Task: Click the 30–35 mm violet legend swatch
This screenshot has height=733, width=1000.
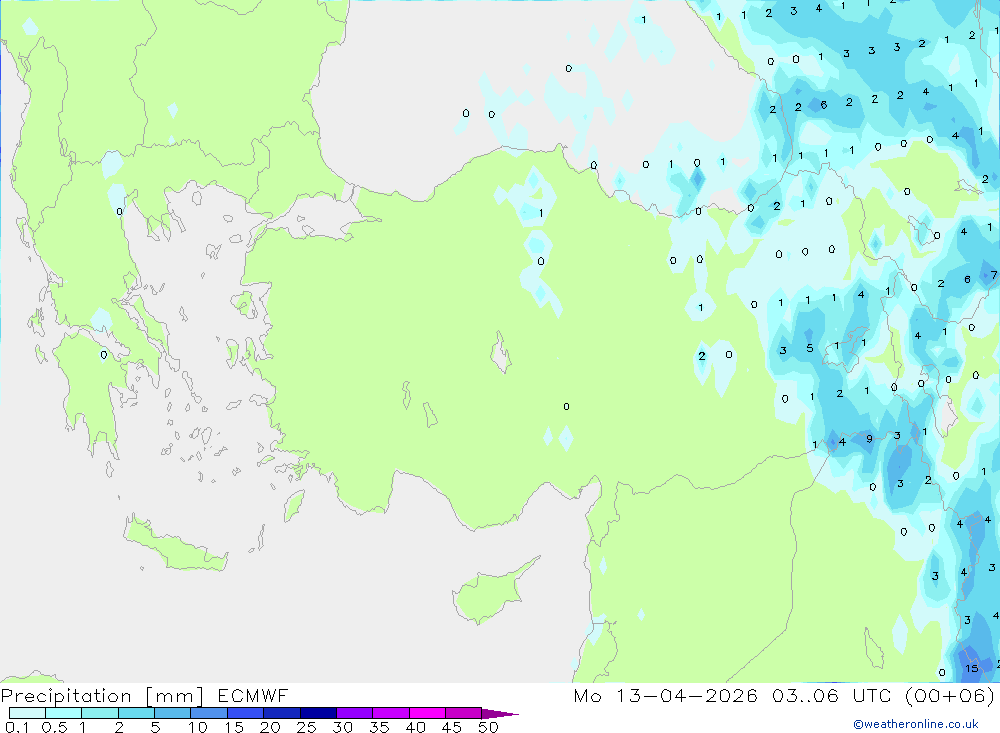Action: (354, 713)
